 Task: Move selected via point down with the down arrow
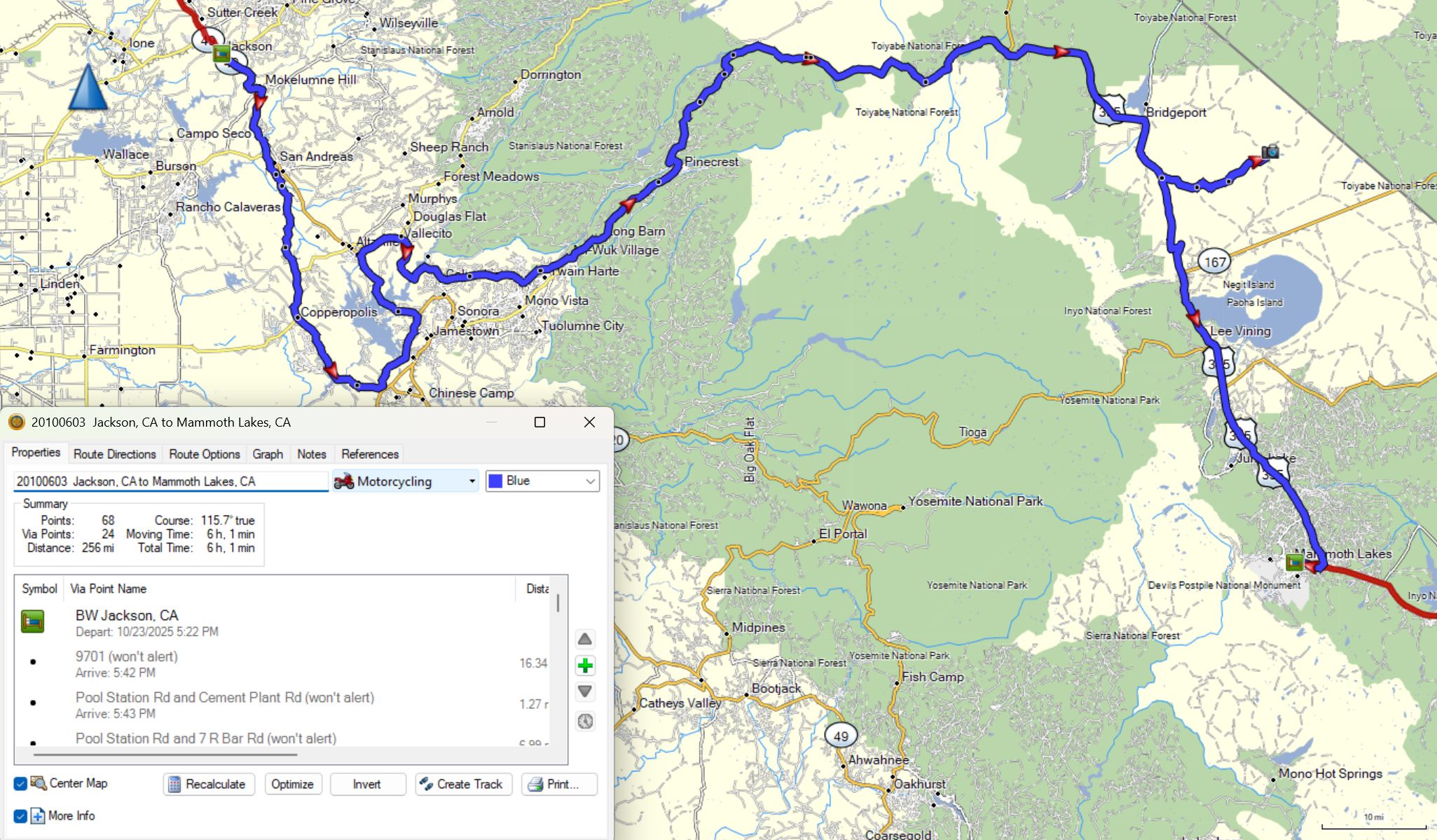point(585,691)
